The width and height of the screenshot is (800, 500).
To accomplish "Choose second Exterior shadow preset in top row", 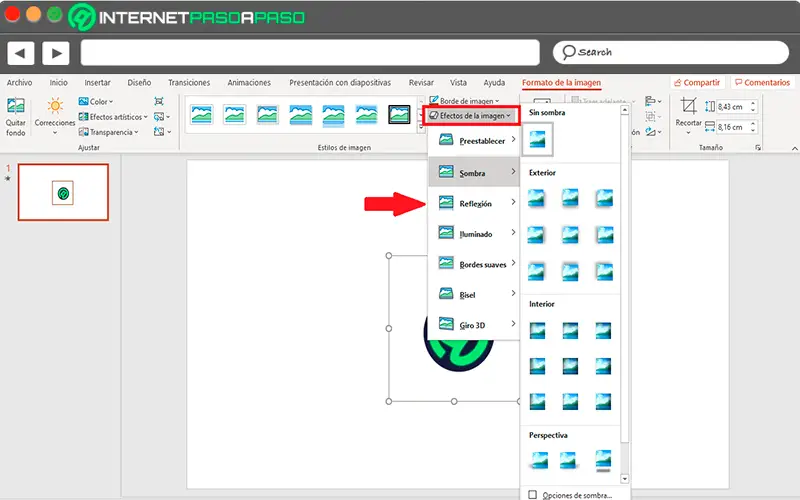I will (x=570, y=198).
